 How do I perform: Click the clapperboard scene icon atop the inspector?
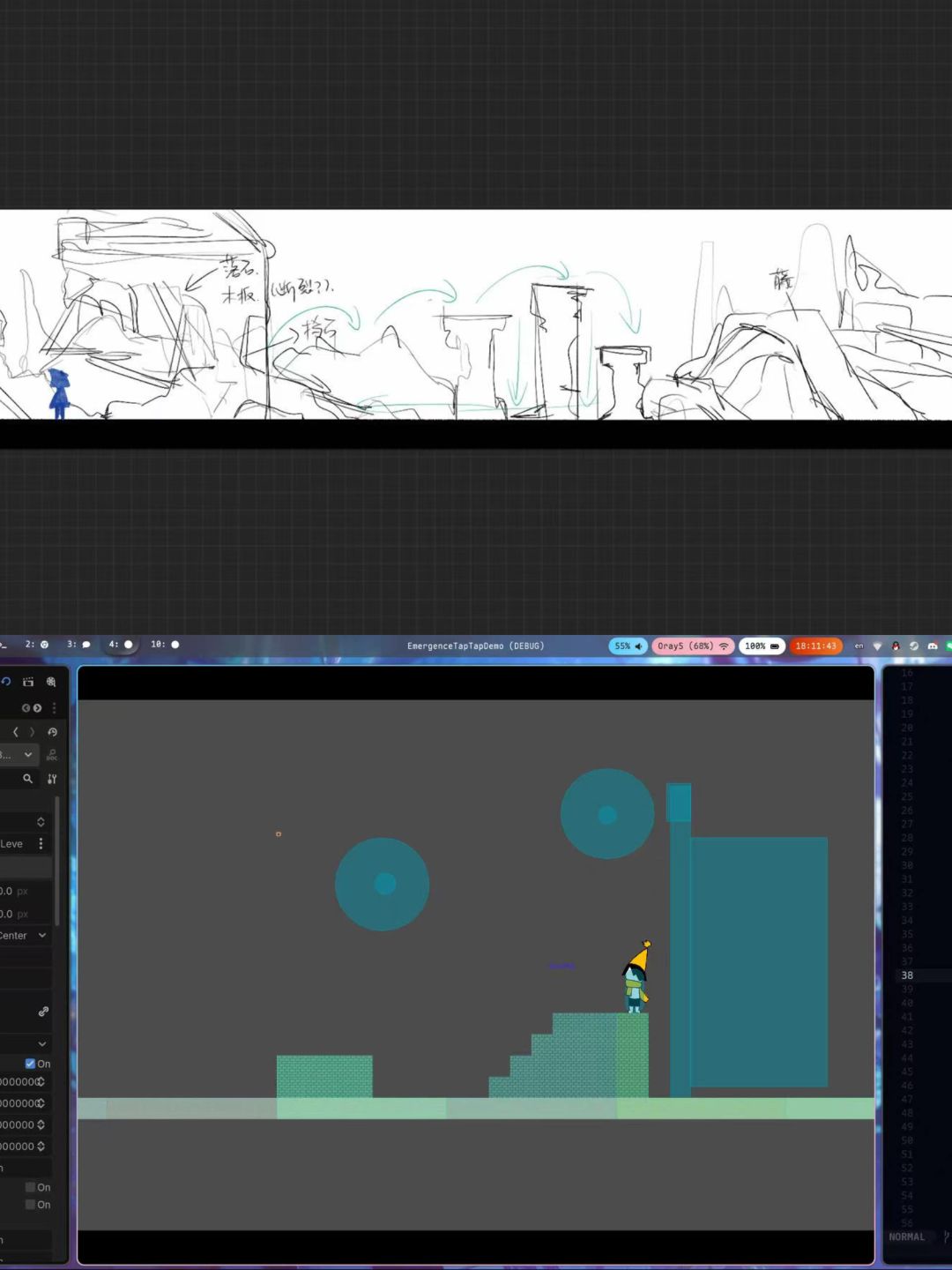(x=28, y=682)
